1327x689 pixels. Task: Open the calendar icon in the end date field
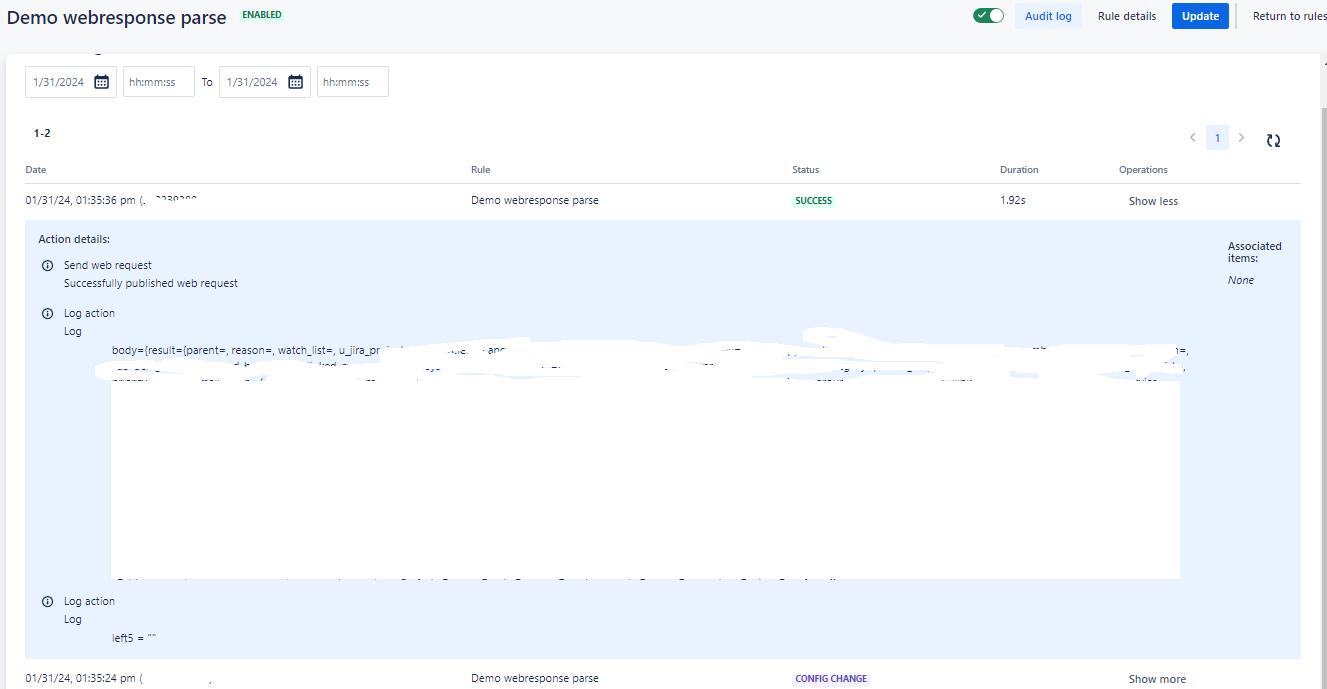click(x=295, y=82)
